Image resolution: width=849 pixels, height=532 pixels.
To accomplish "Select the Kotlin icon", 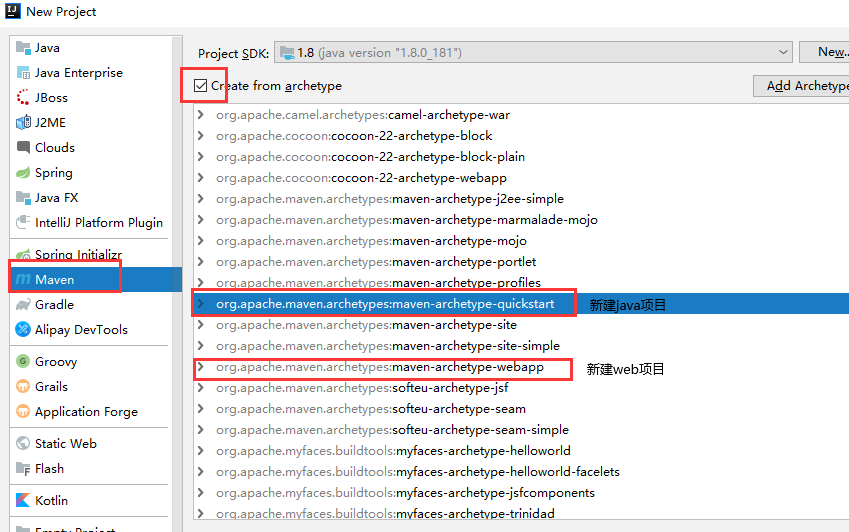I will click(x=23, y=500).
